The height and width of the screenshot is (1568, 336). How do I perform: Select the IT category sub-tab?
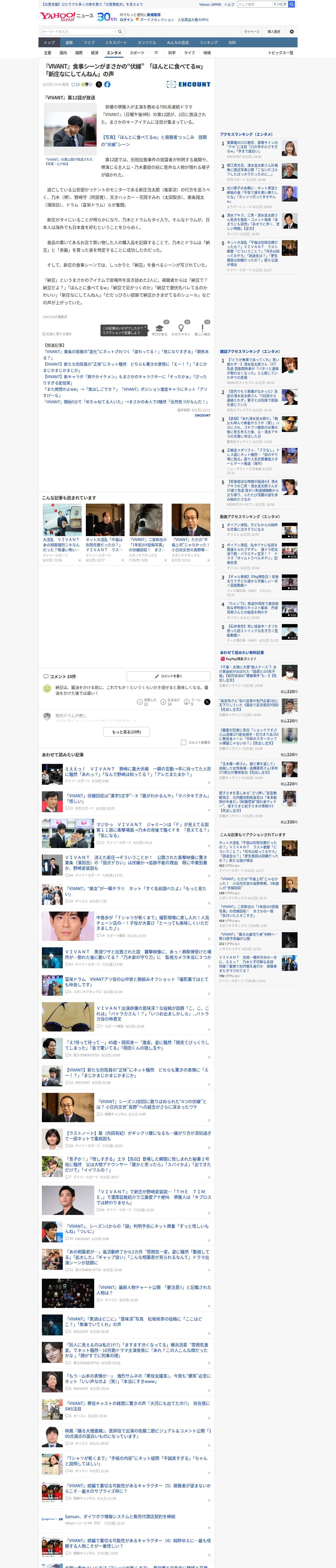(x=156, y=53)
